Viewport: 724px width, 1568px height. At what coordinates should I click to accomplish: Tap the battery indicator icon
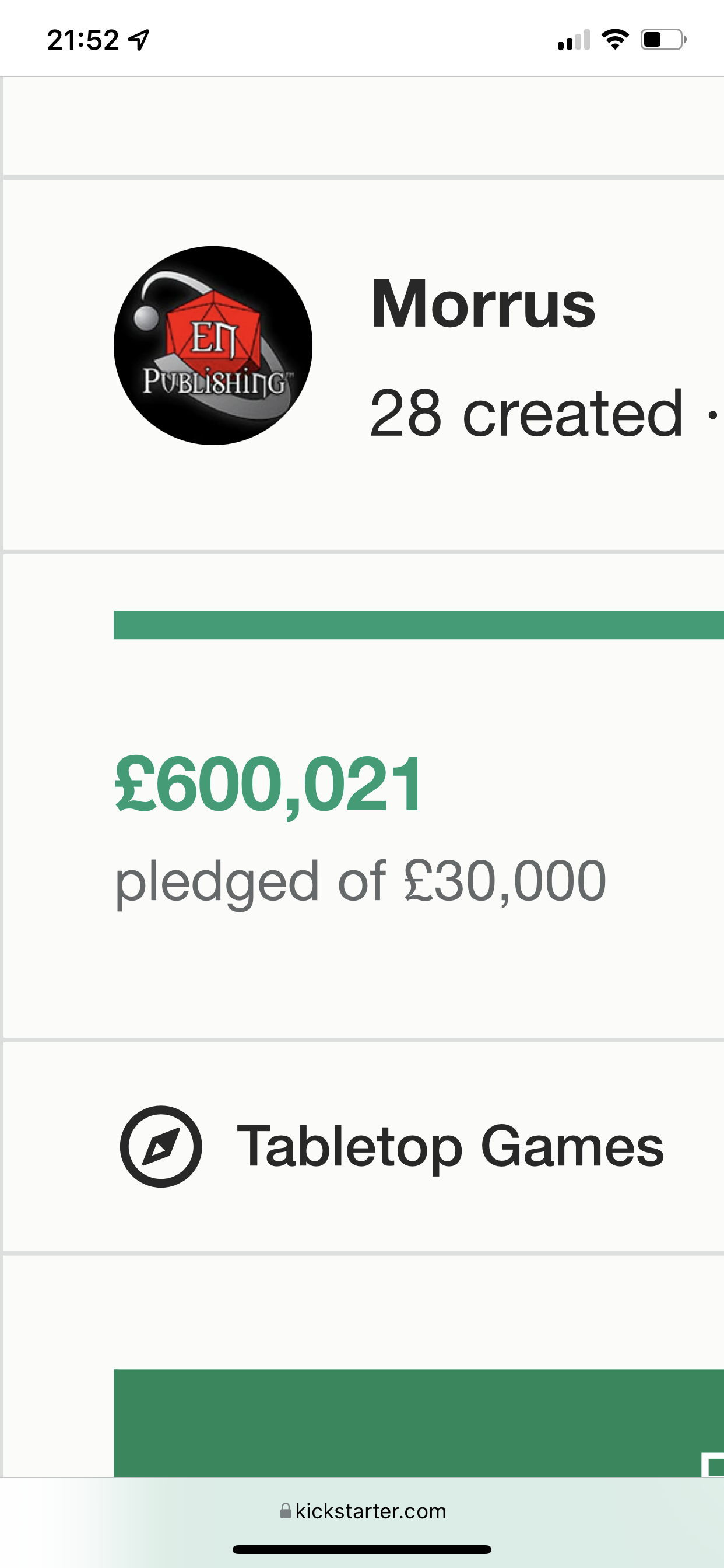pyautogui.click(x=663, y=40)
